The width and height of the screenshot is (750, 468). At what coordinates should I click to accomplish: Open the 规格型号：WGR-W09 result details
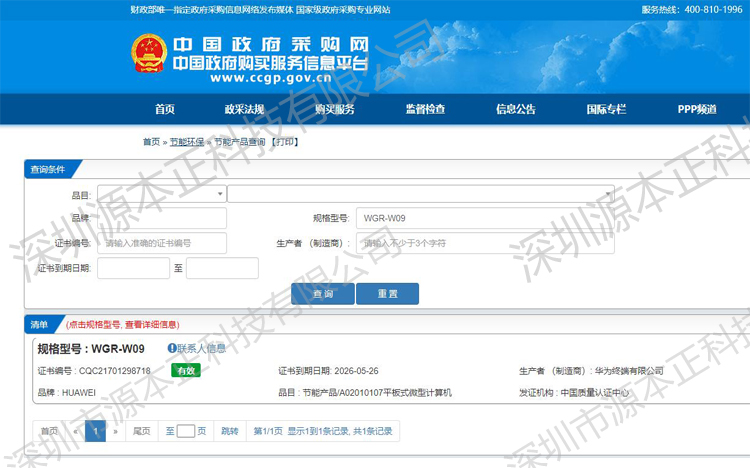coord(91,349)
